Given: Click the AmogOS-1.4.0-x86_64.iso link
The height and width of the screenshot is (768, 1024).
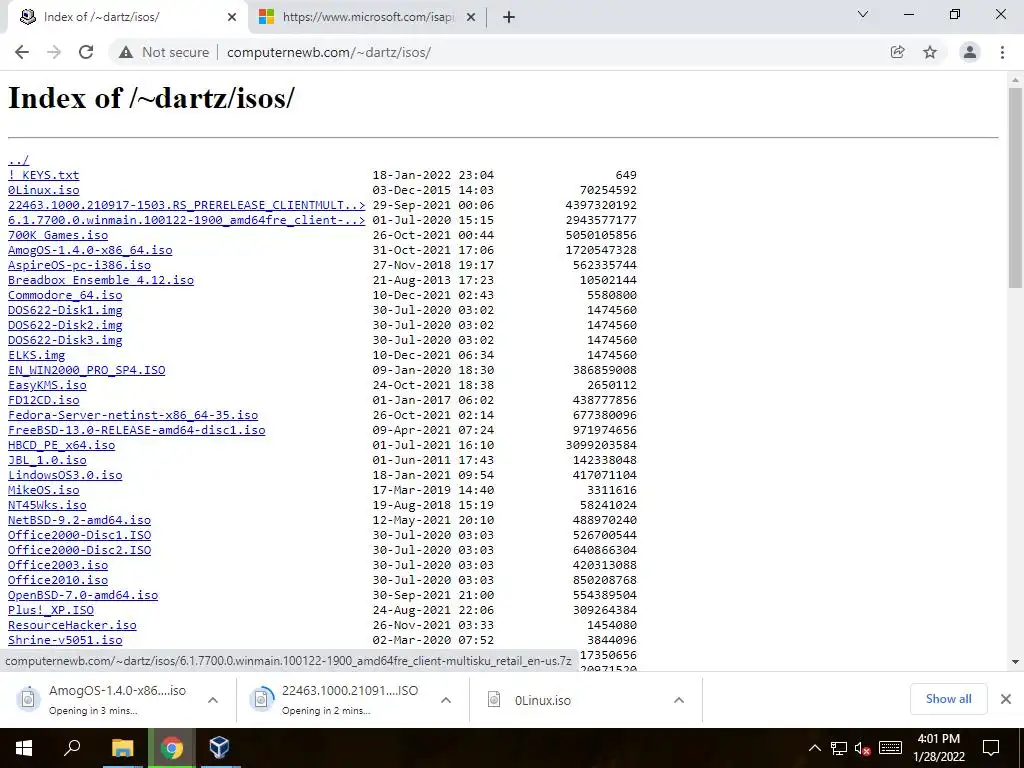Looking at the screenshot, I should [90, 250].
